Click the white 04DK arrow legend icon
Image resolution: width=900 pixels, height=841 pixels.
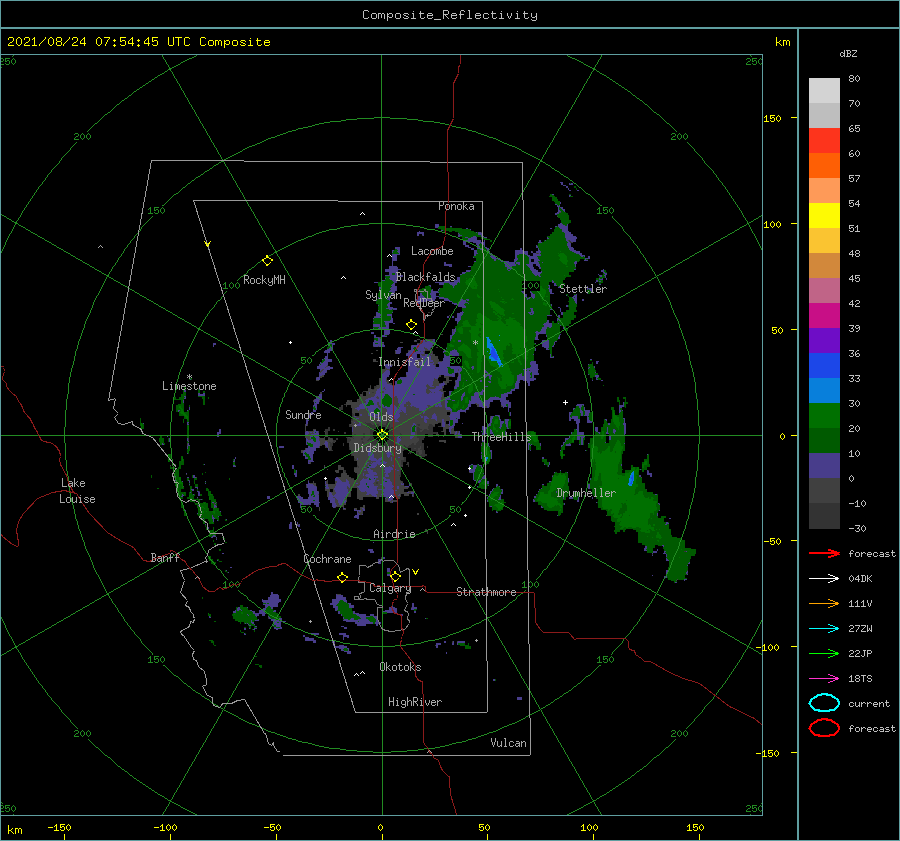824,579
